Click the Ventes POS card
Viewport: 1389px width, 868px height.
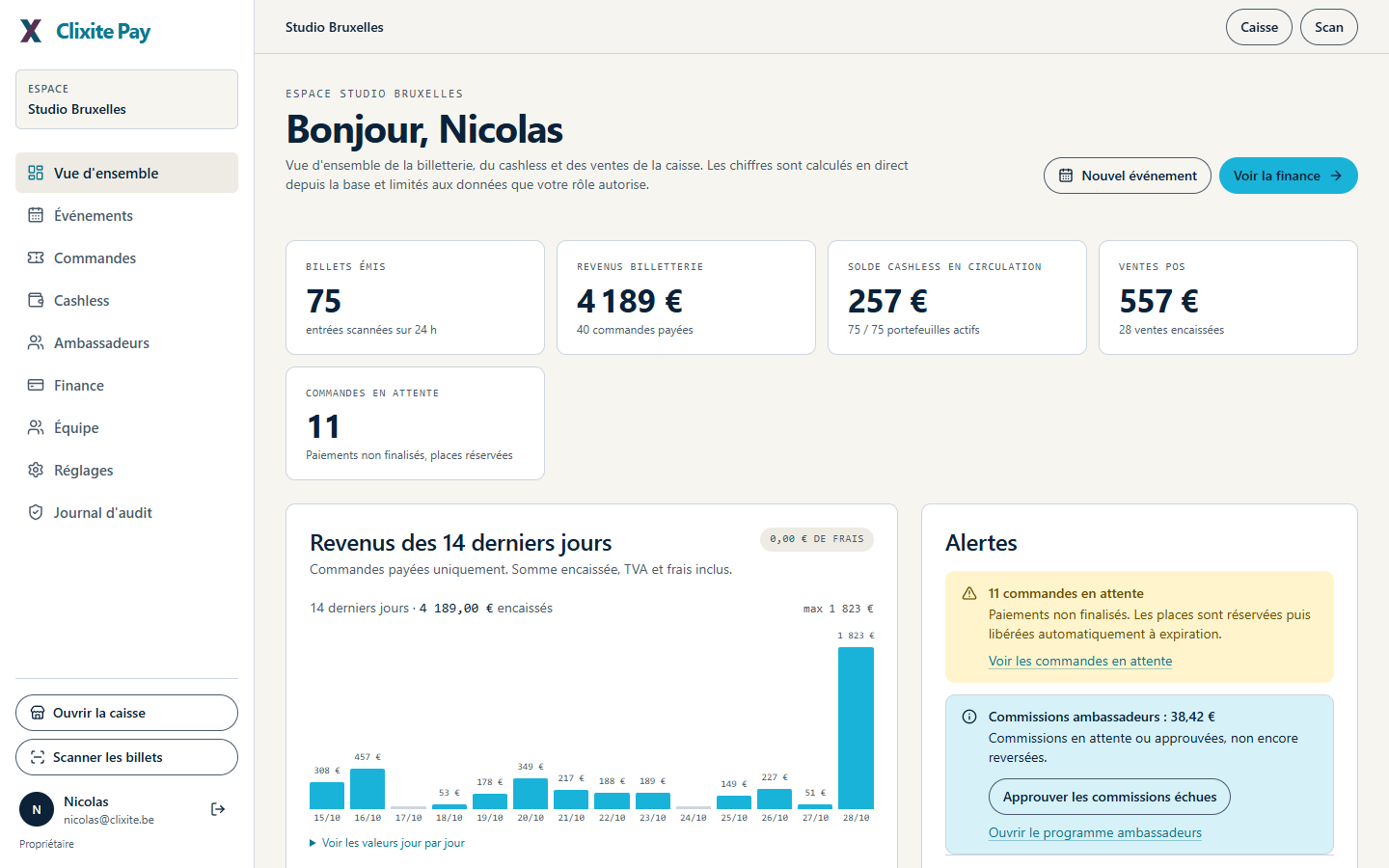click(1228, 297)
